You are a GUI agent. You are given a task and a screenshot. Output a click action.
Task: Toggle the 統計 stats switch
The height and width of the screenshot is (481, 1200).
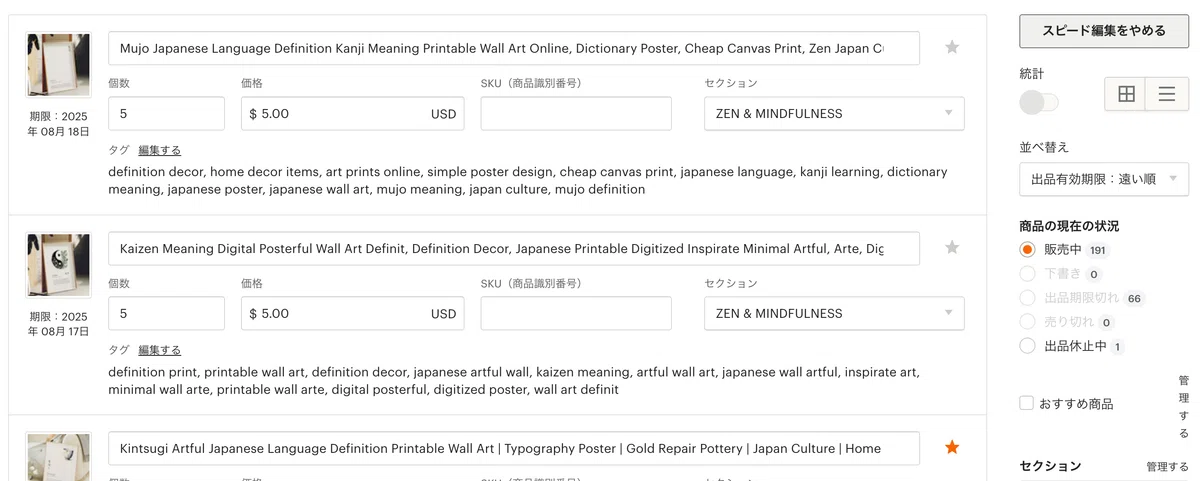tap(1039, 102)
